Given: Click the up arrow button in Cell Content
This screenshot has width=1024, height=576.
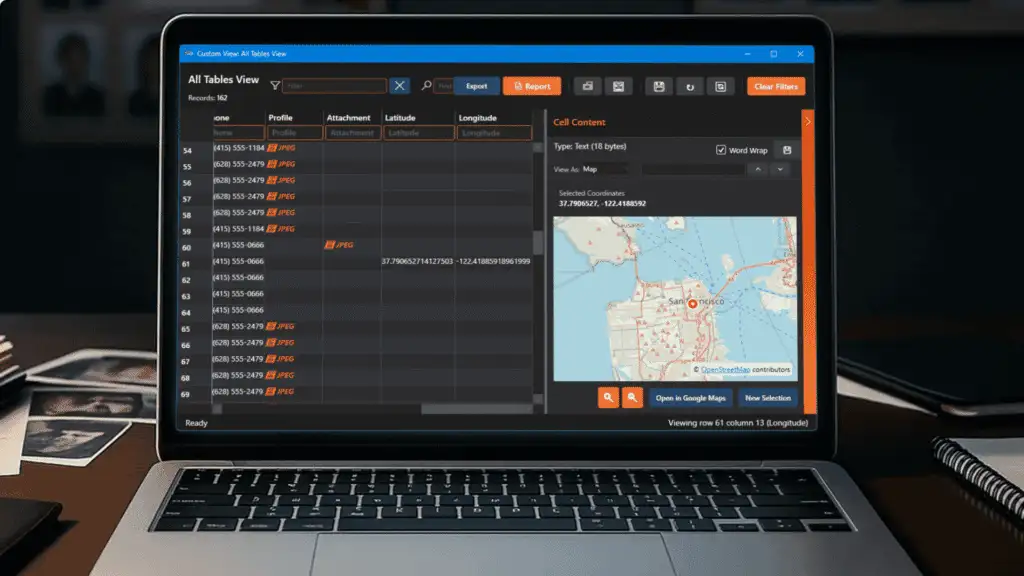Looking at the screenshot, I should click(x=757, y=170).
